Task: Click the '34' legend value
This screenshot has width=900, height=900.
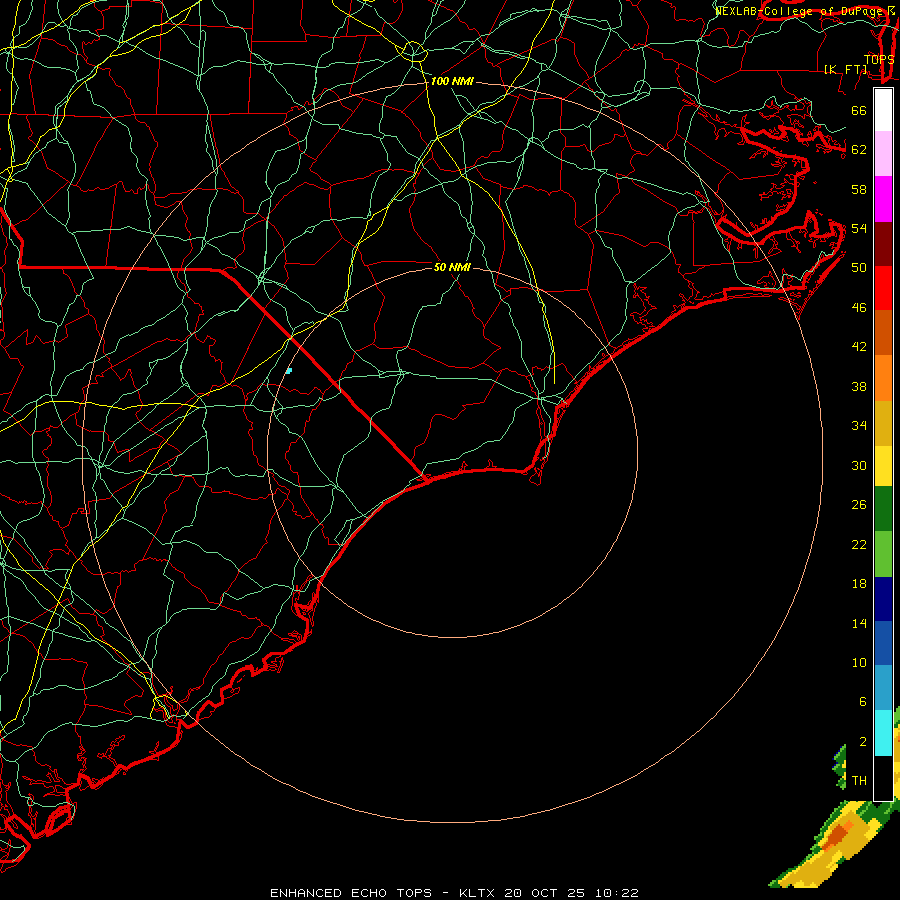Action: tap(859, 426)
